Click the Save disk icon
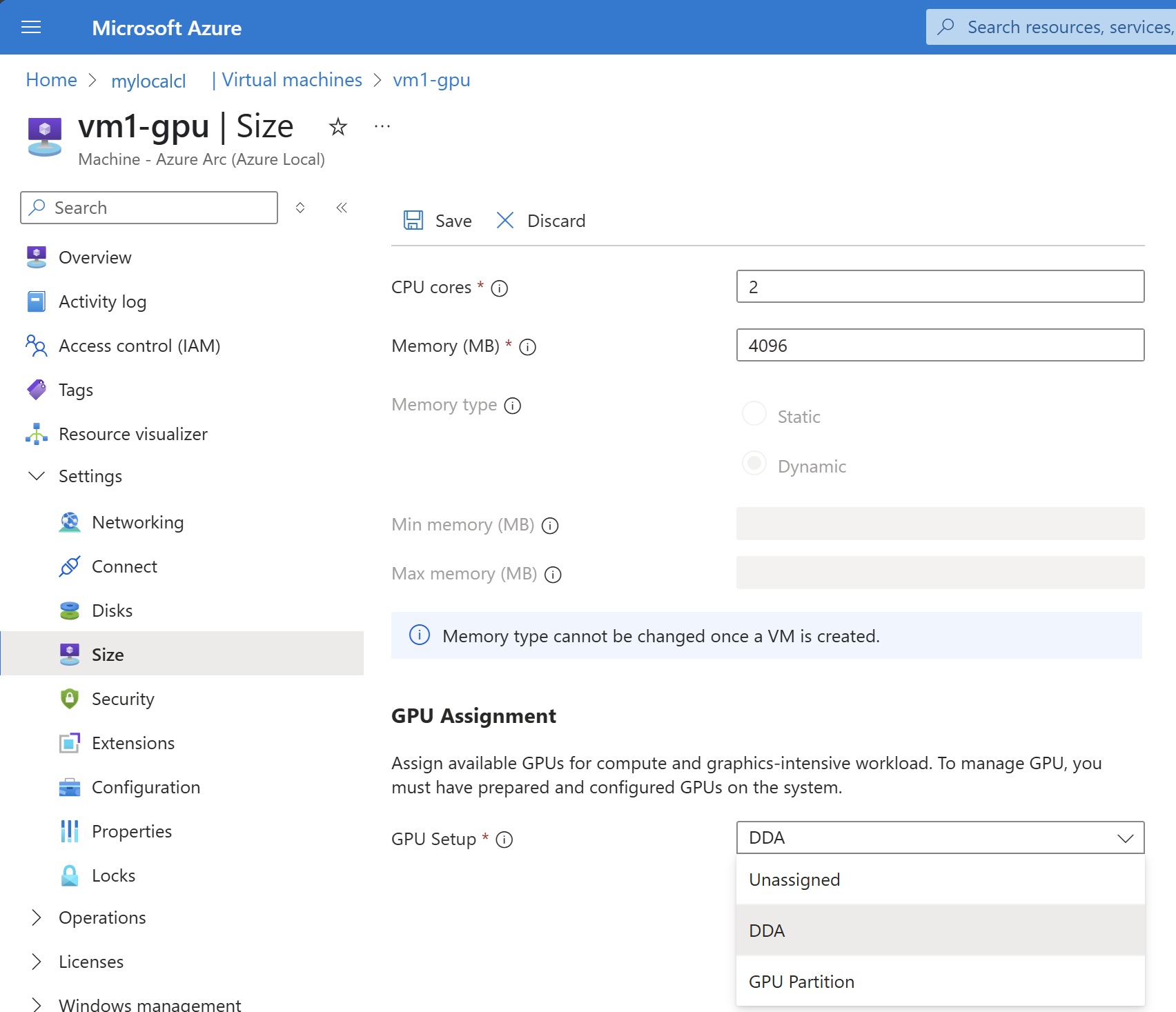 pyautogui.click(x=413, y=221)
